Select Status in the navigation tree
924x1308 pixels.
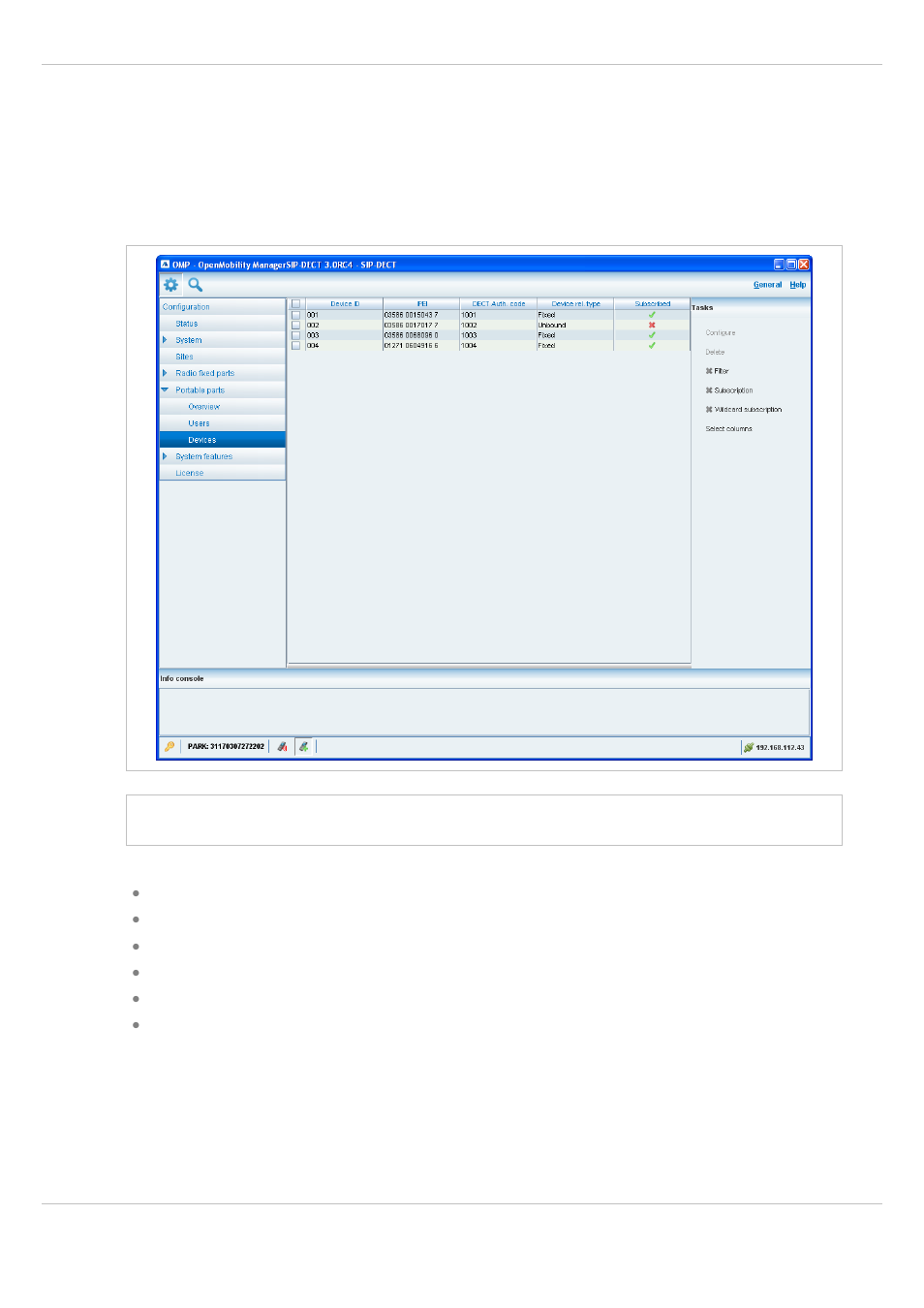(187, 324)
